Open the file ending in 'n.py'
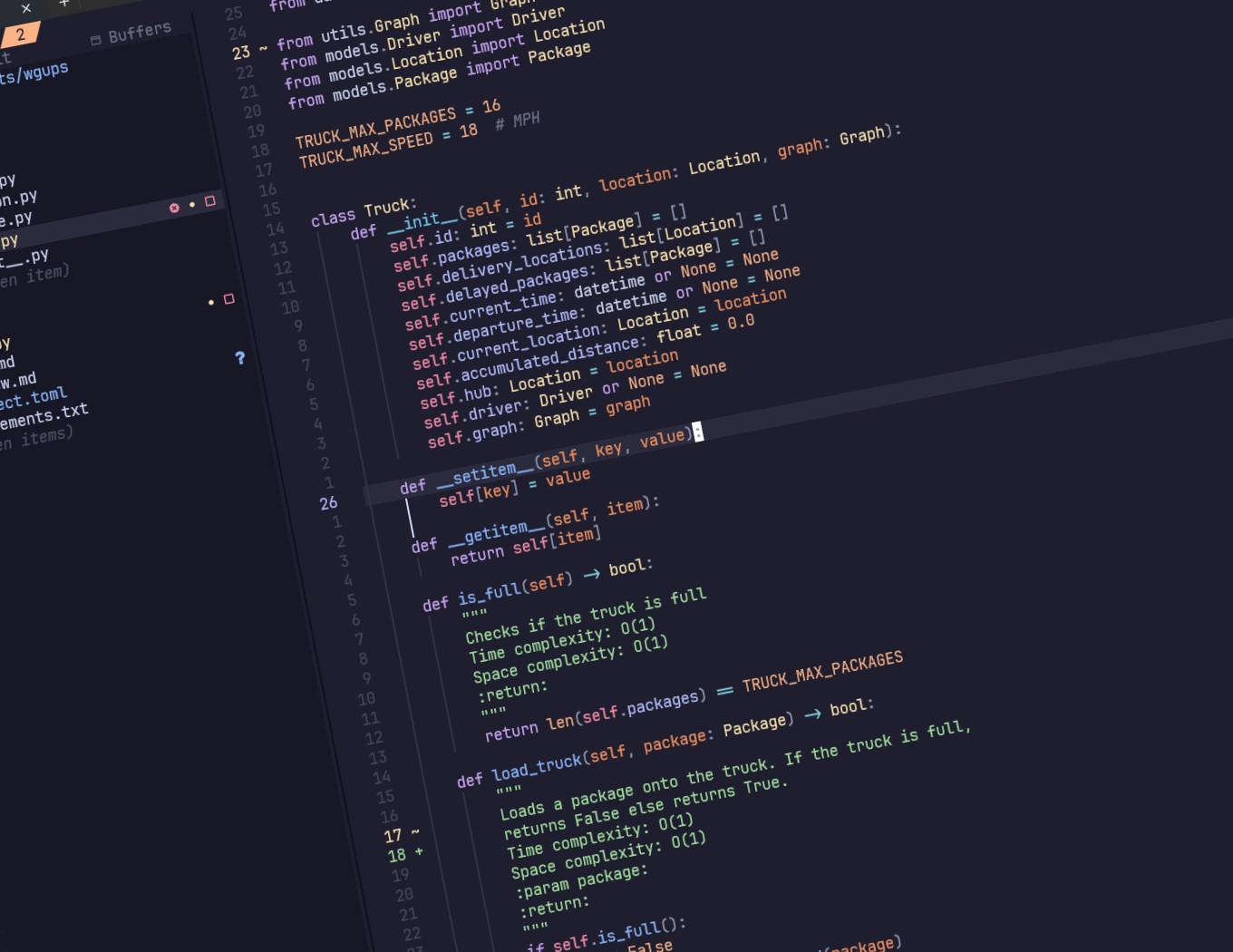Viewport: 1233px width, 952px height. click(x=18, y=199)
